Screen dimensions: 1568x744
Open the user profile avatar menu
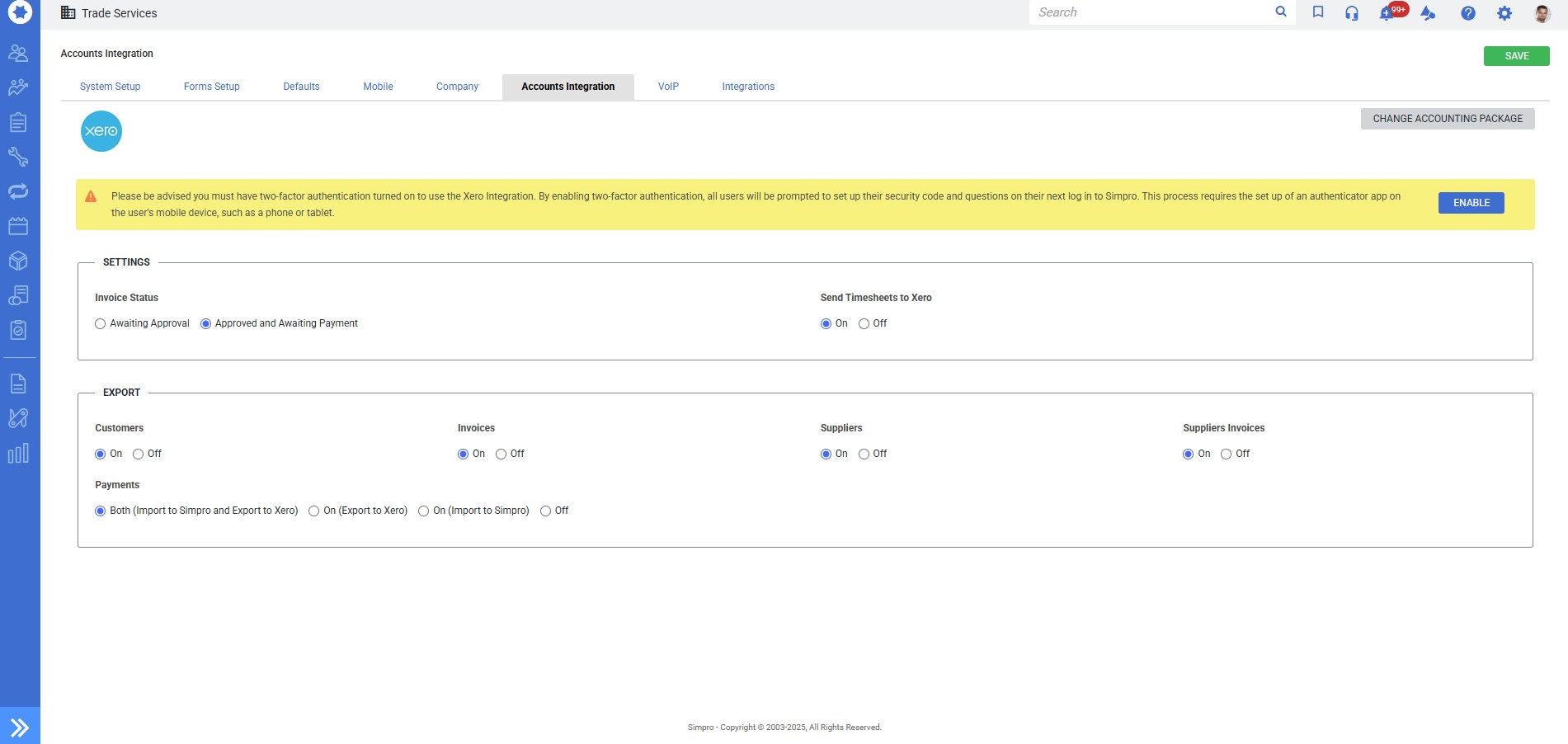pos(1542,13)
